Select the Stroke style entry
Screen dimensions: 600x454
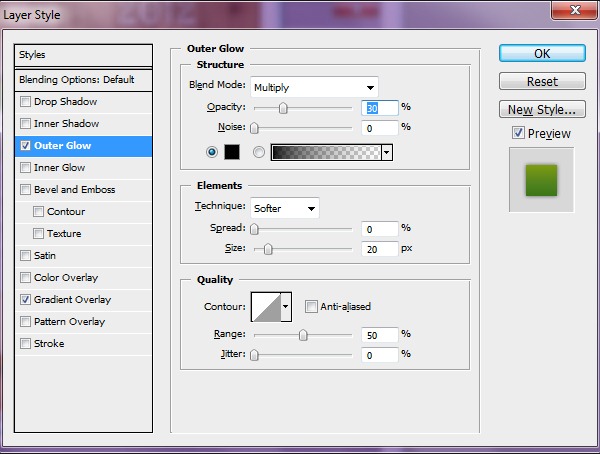49,343
